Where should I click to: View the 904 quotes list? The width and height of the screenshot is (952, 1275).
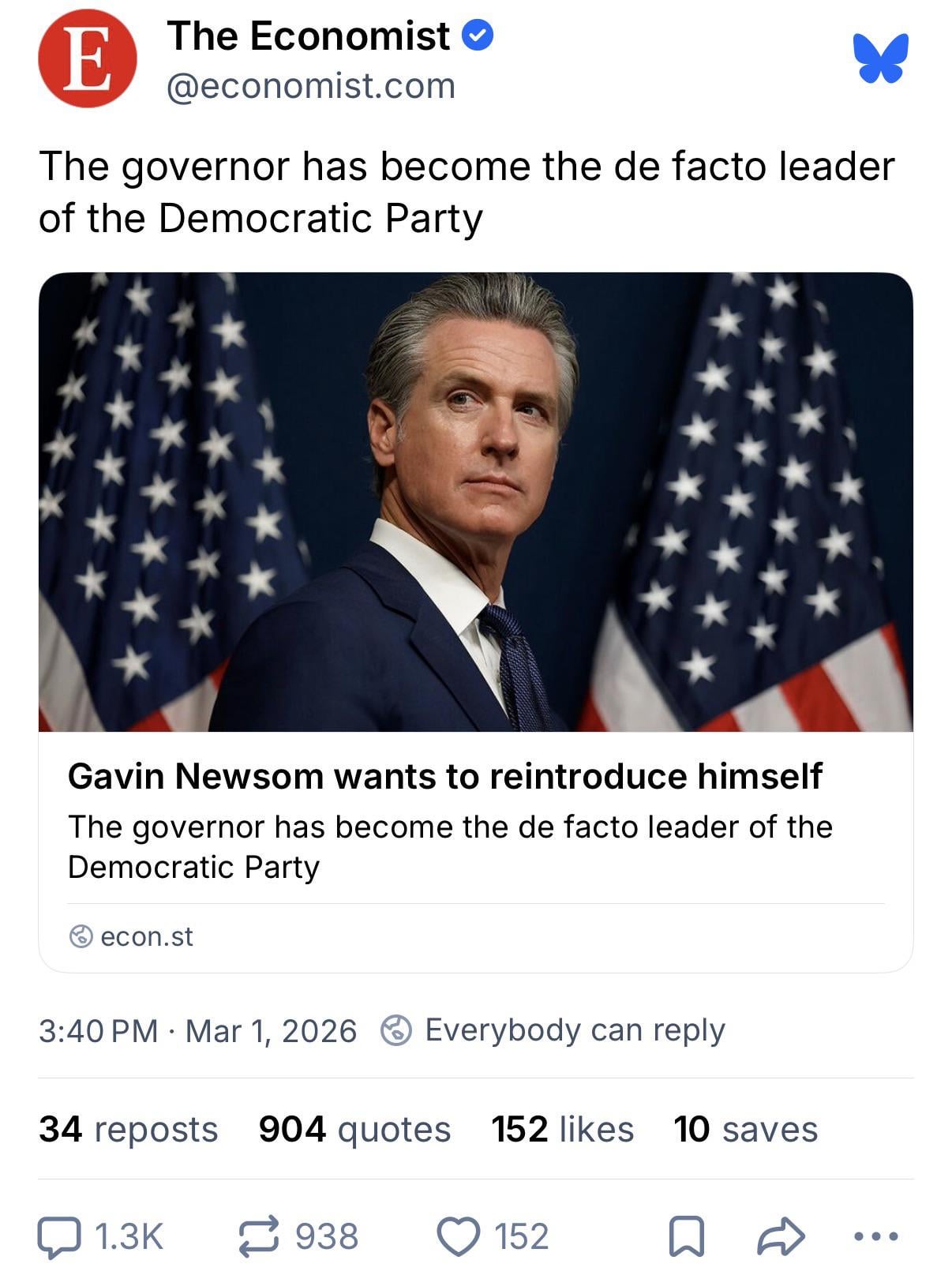[354, 1129]
